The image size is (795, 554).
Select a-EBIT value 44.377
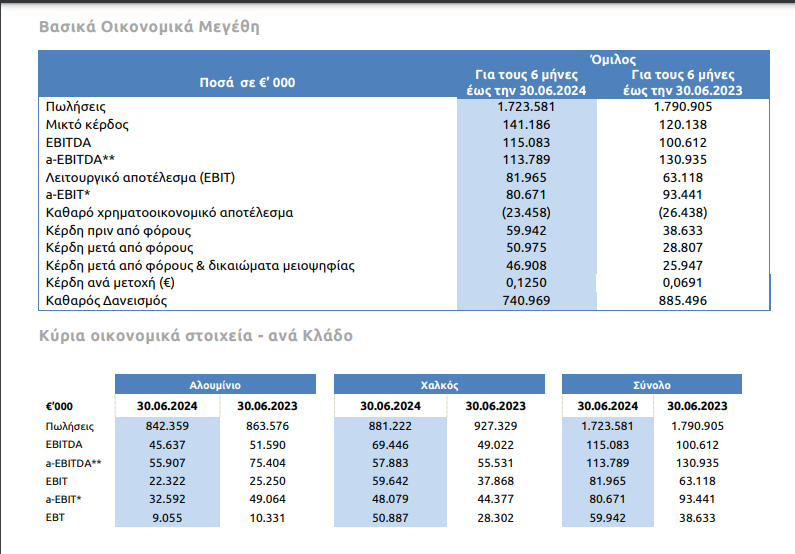point(495,499)
